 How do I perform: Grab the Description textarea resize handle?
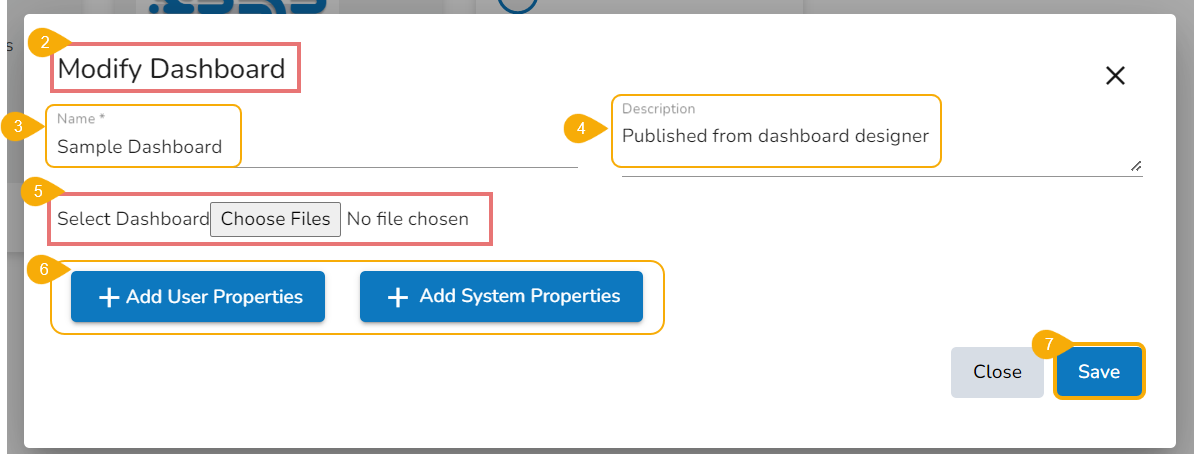(x=1136, y=167)
